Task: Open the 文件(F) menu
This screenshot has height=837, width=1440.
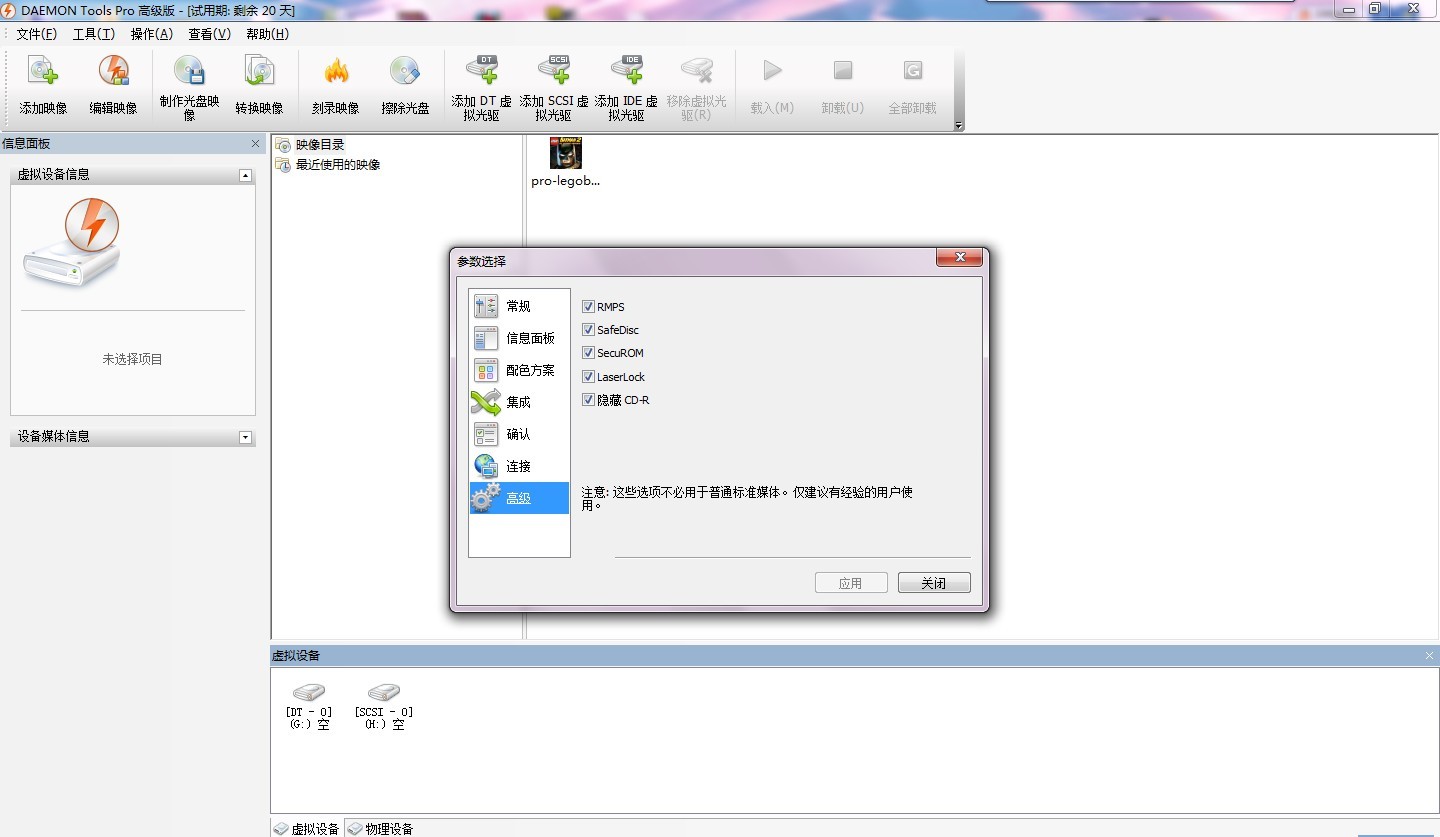Action: 37,34
